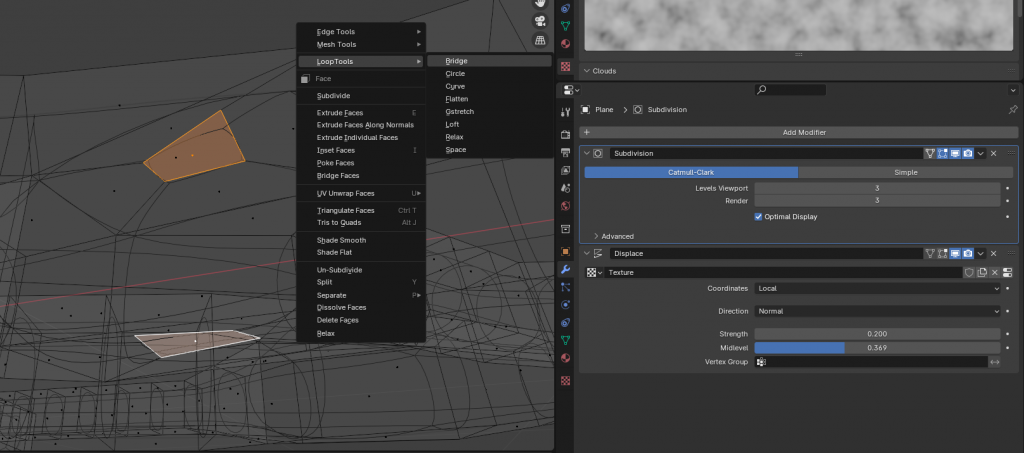Image resolution: width=1024 pixels, height=453 pixels.
Task: Toggle Displace modifier viewport display
Action: 954,254
